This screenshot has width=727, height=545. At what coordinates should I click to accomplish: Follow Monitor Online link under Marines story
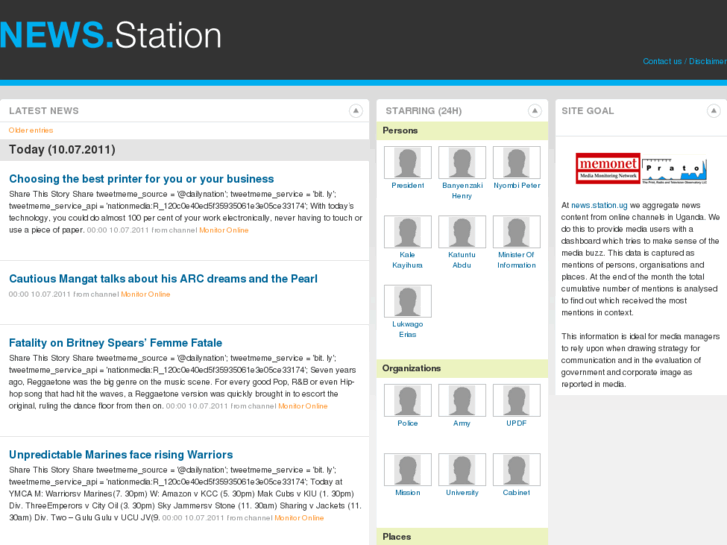coord(299,518)
